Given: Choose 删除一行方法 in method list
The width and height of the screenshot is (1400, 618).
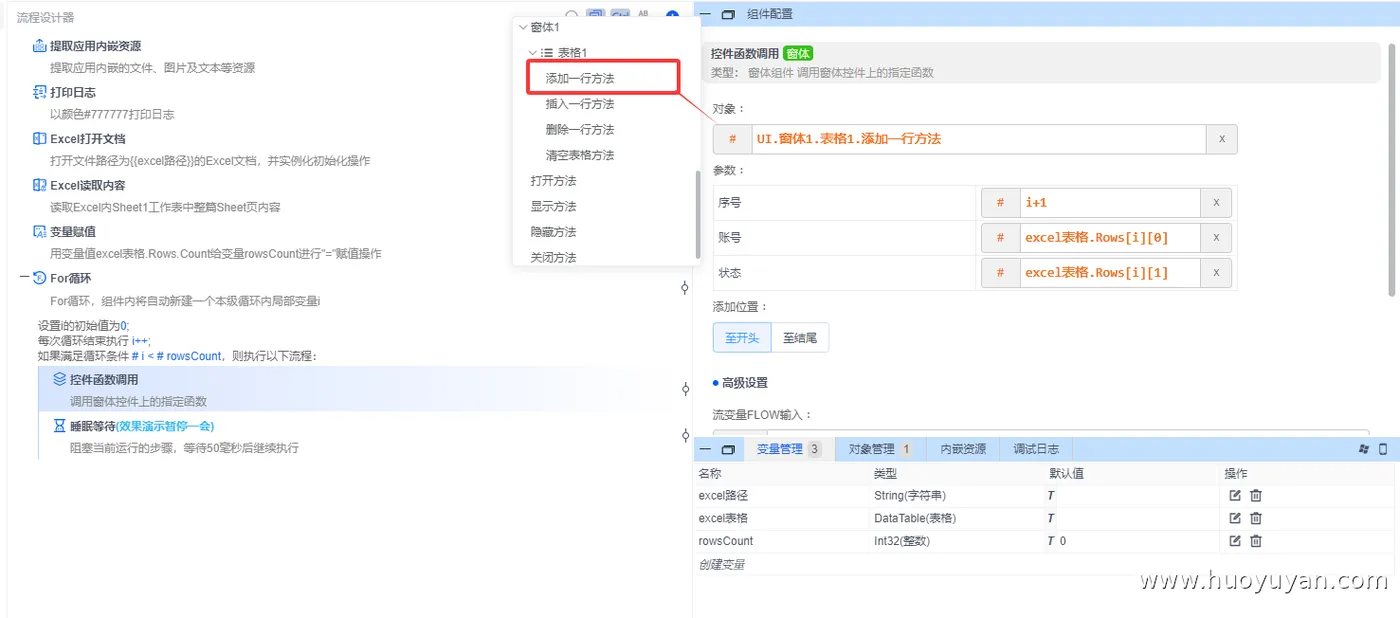Looking at the screenshot, I should point(580,130).
